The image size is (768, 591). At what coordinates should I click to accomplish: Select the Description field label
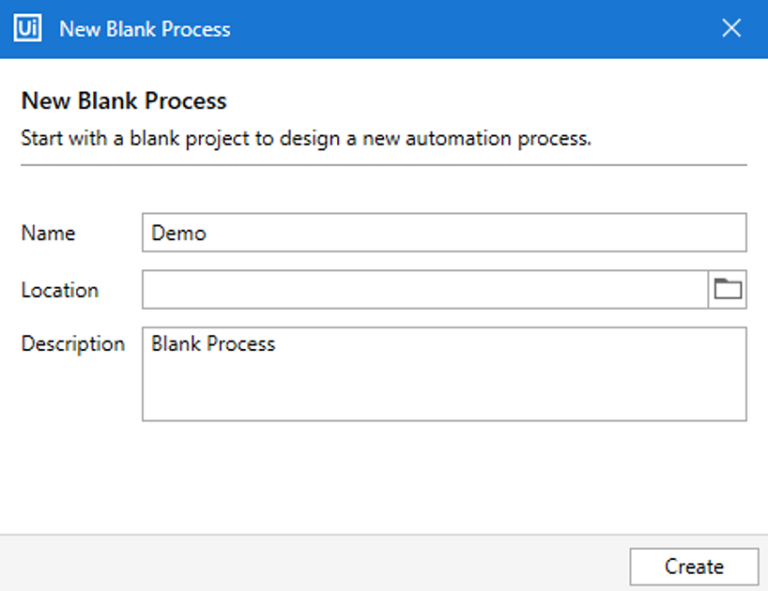point(73,344)
